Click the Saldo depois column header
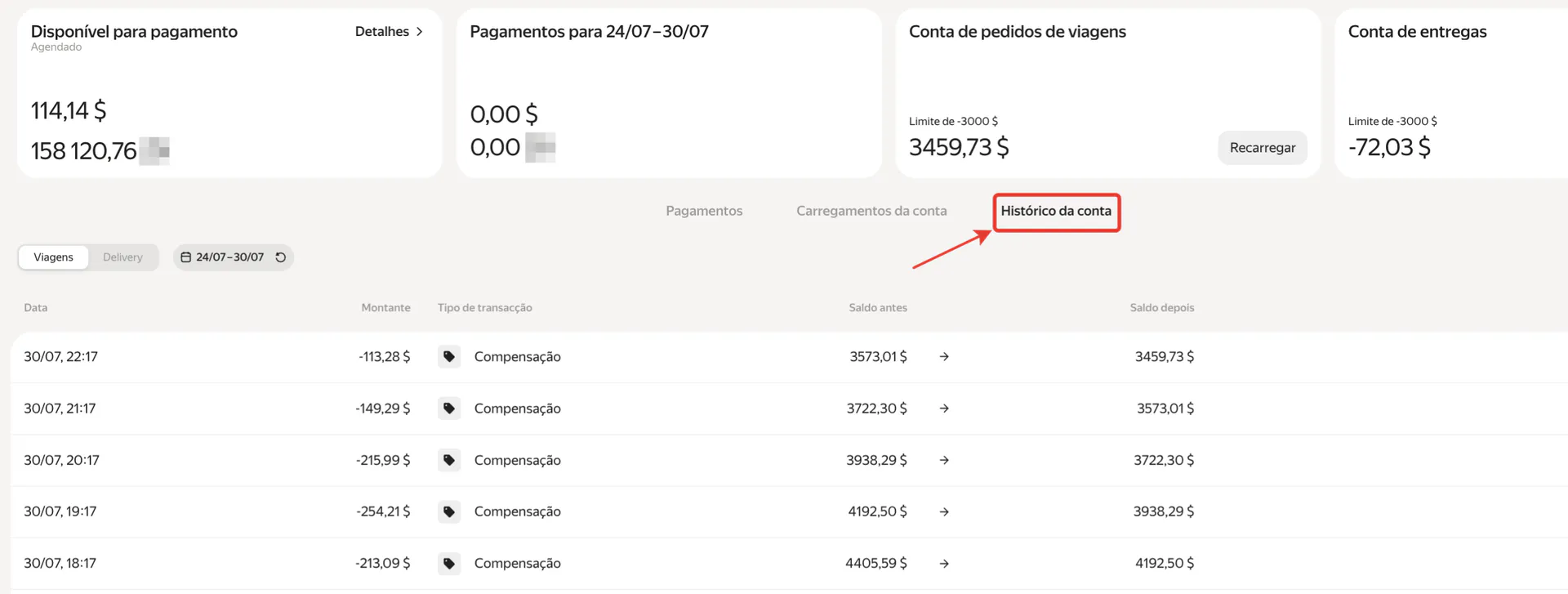Image resolution: width=1568 pixels, height=594 pixels. click(x=1162, y=308)
